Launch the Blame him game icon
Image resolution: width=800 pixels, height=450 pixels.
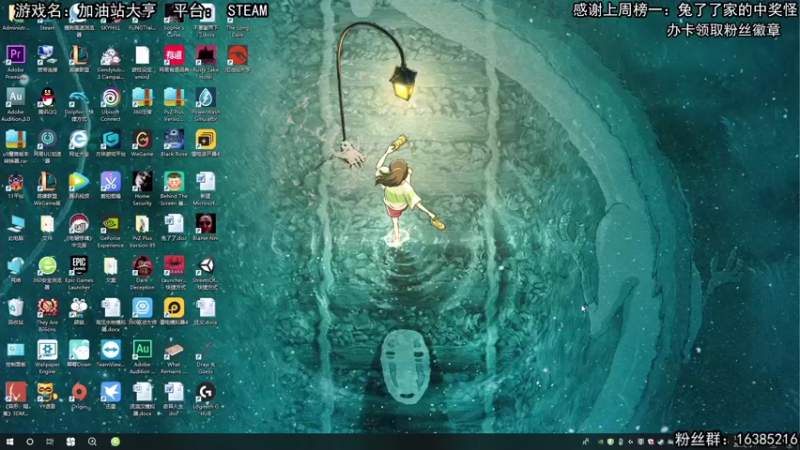click(x=205, y=224)
